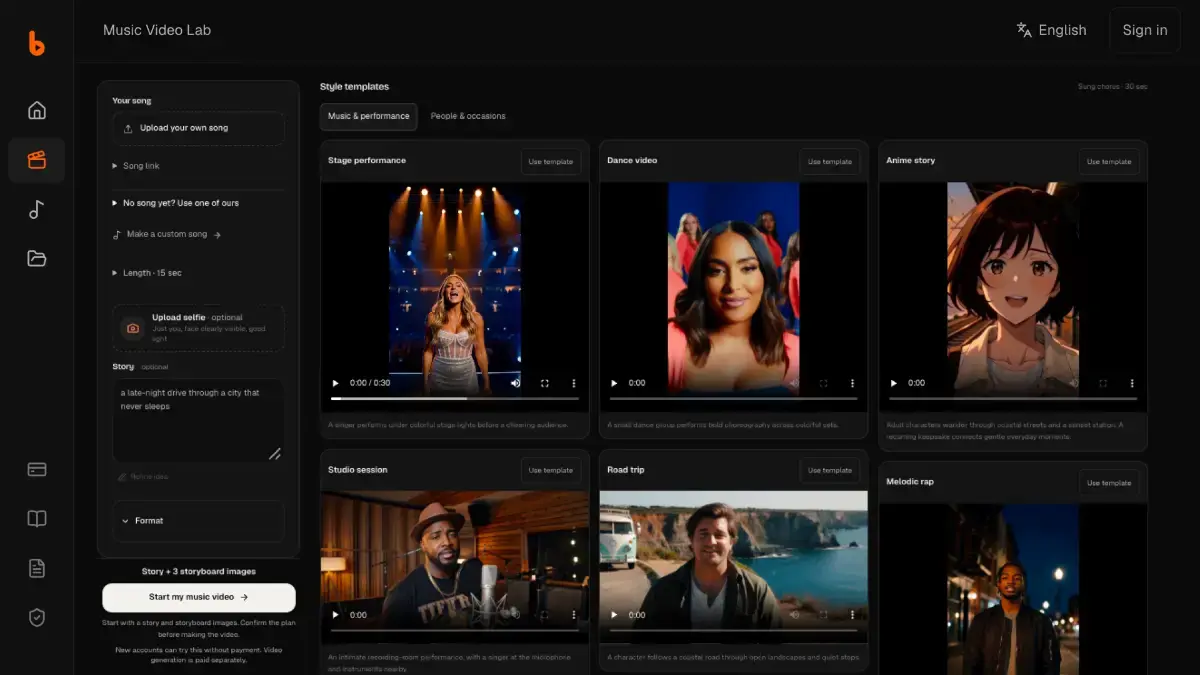Enter fullscreen on Stage performance video
Viewport: 1200px width, 675px height.
[x=545, y=383]
